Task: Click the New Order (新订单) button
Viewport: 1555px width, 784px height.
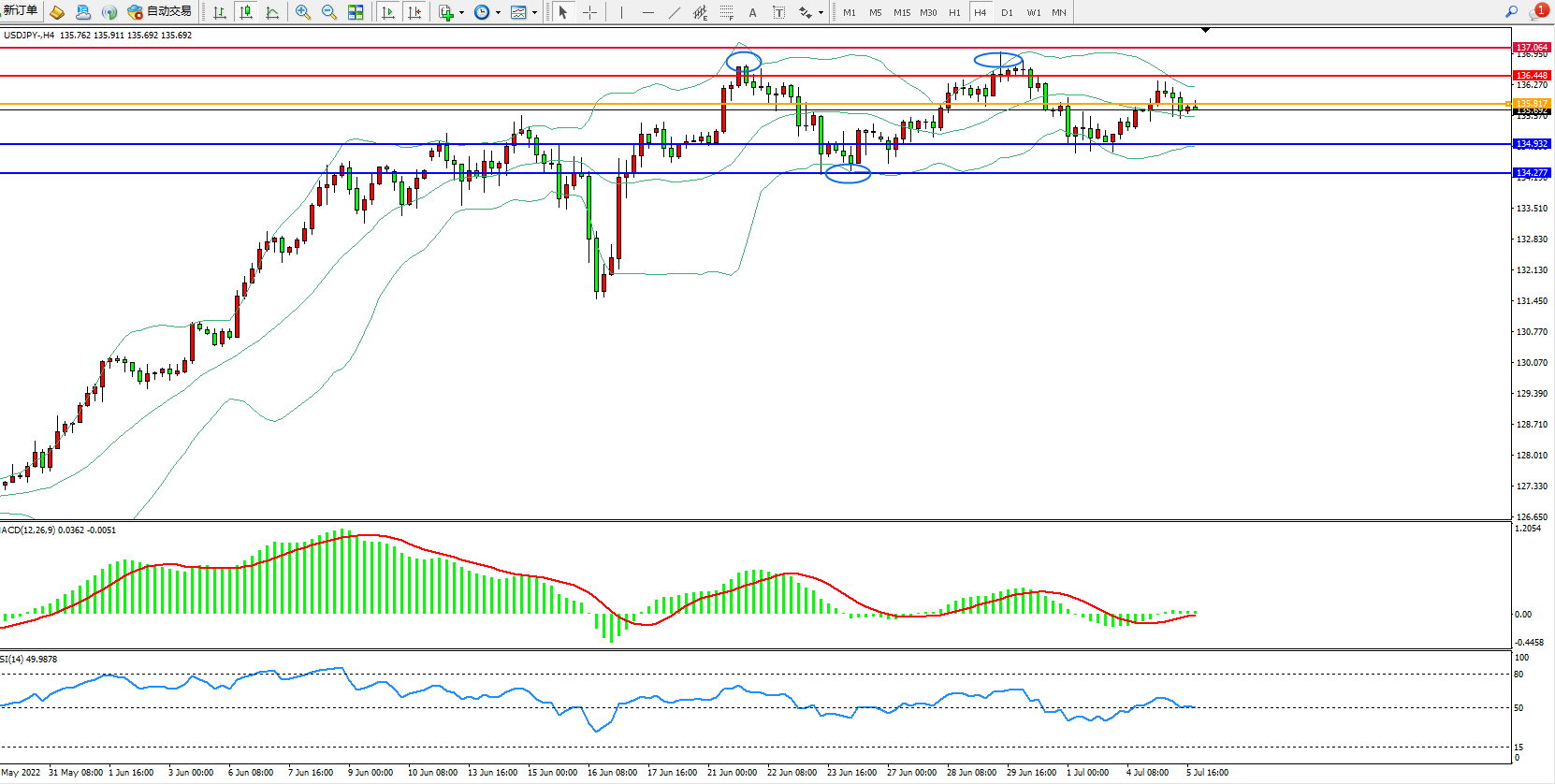Action: [20, 11]
